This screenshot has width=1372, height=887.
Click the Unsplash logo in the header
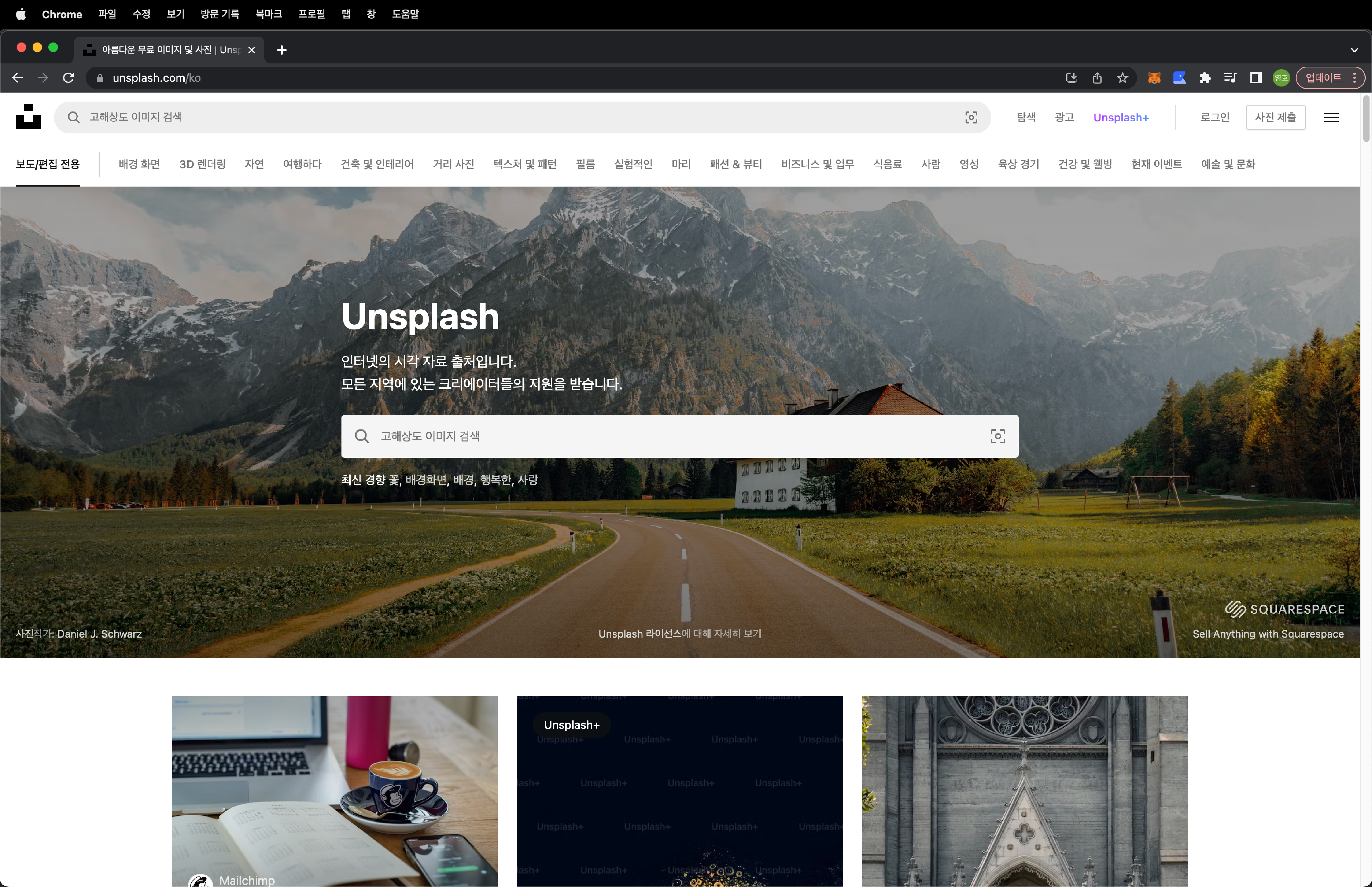[x=28, y=117]
